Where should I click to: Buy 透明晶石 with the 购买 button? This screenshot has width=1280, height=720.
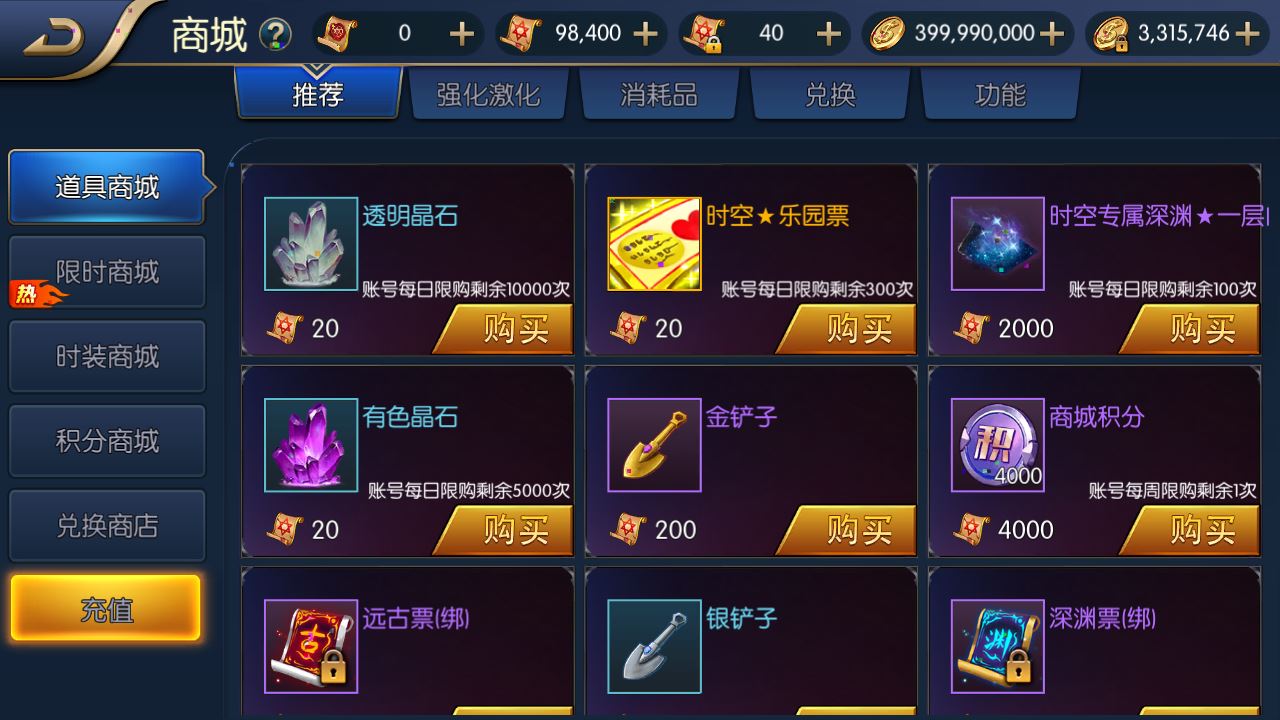507,329
